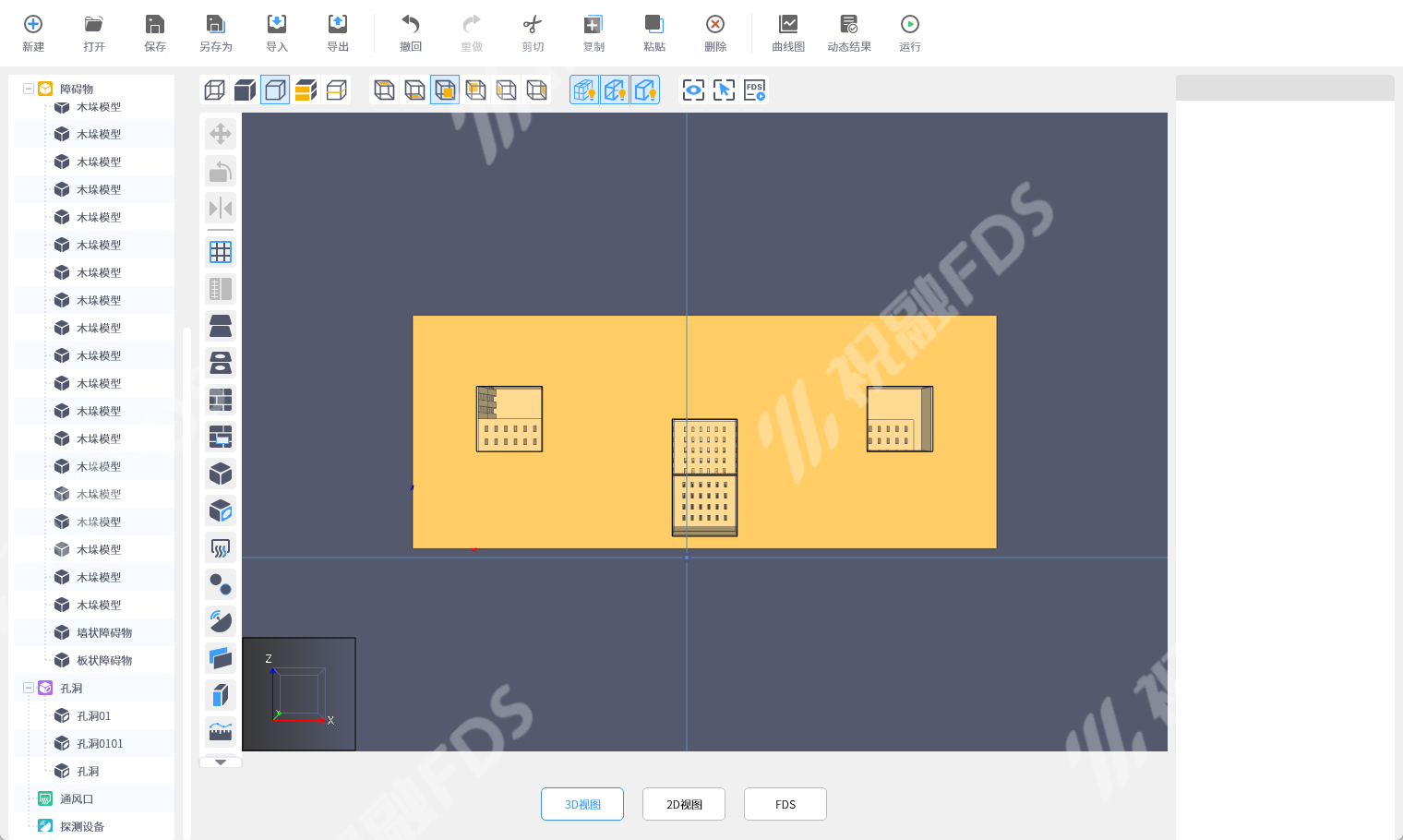Click the trapezoid slab obstacle tool
The image size is (1403, 840).
[221, 326]
